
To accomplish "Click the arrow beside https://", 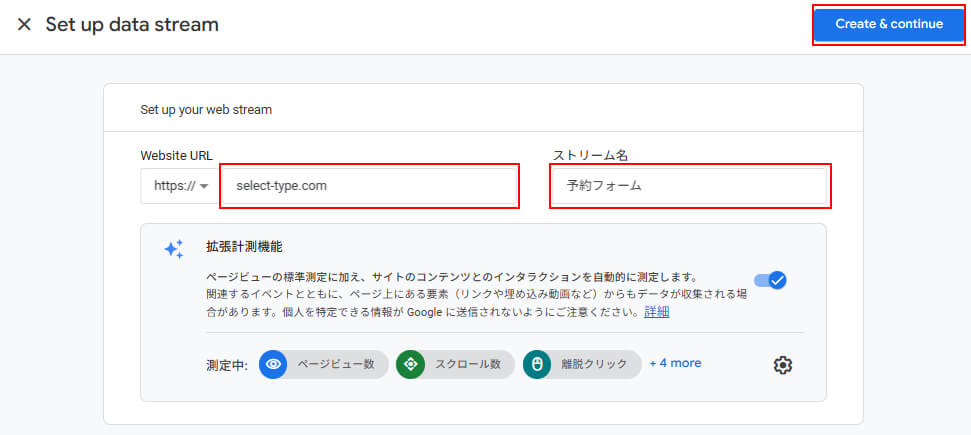I will 204,187.
